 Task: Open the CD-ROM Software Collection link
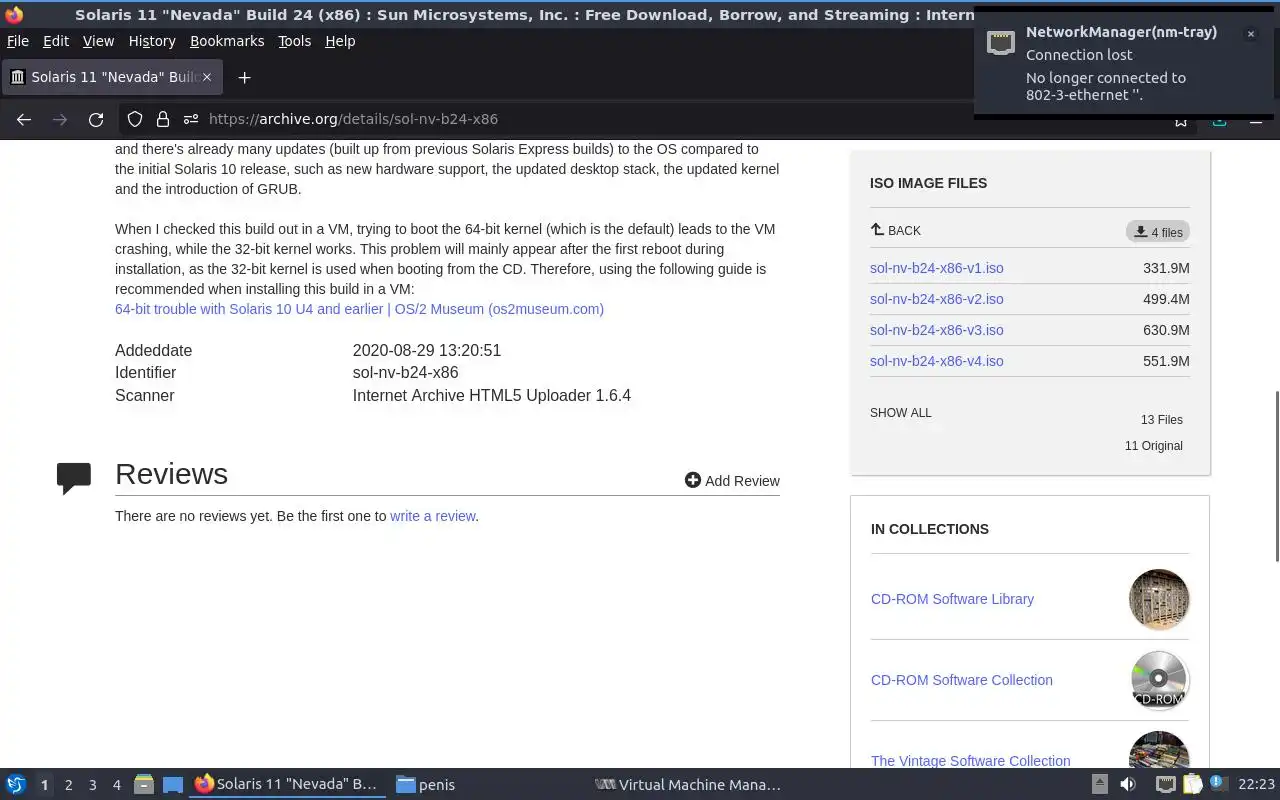click(x=961, y=680)
